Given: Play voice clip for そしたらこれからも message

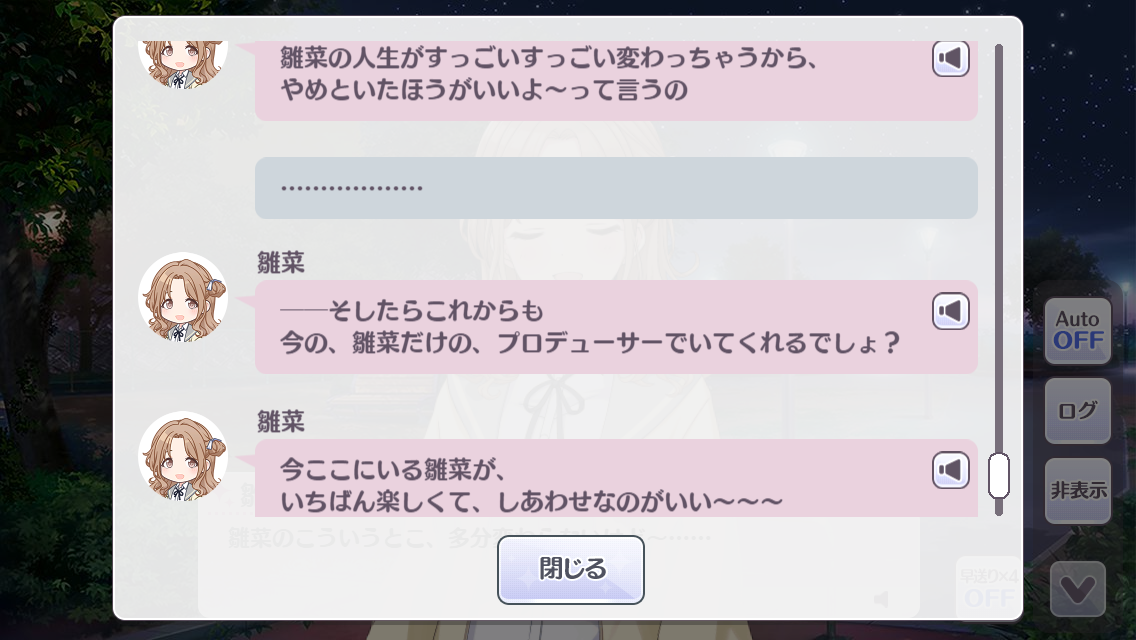Looking at the screenshot, I should 951,312.
